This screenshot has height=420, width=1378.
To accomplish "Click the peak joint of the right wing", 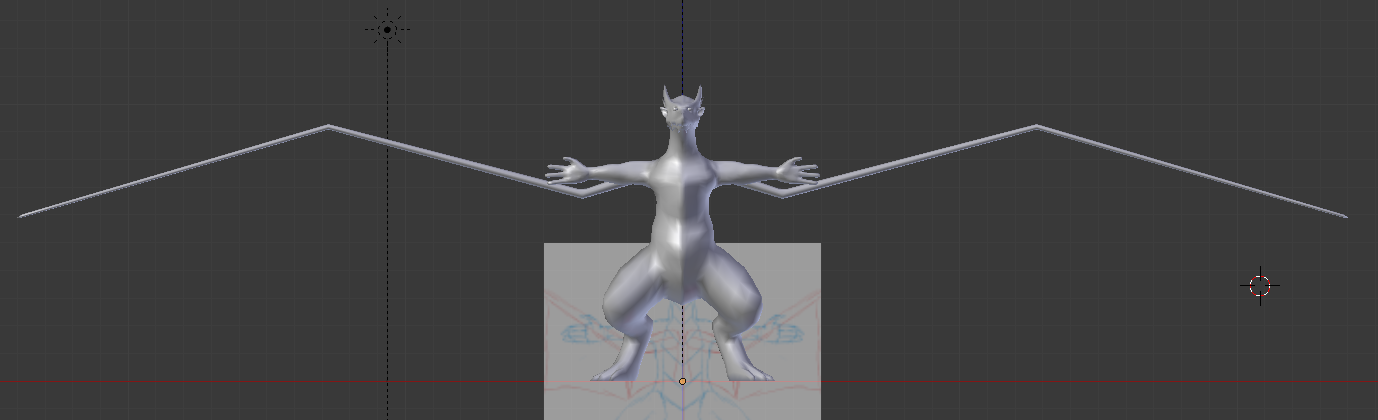I will (x=1036, y=127).
